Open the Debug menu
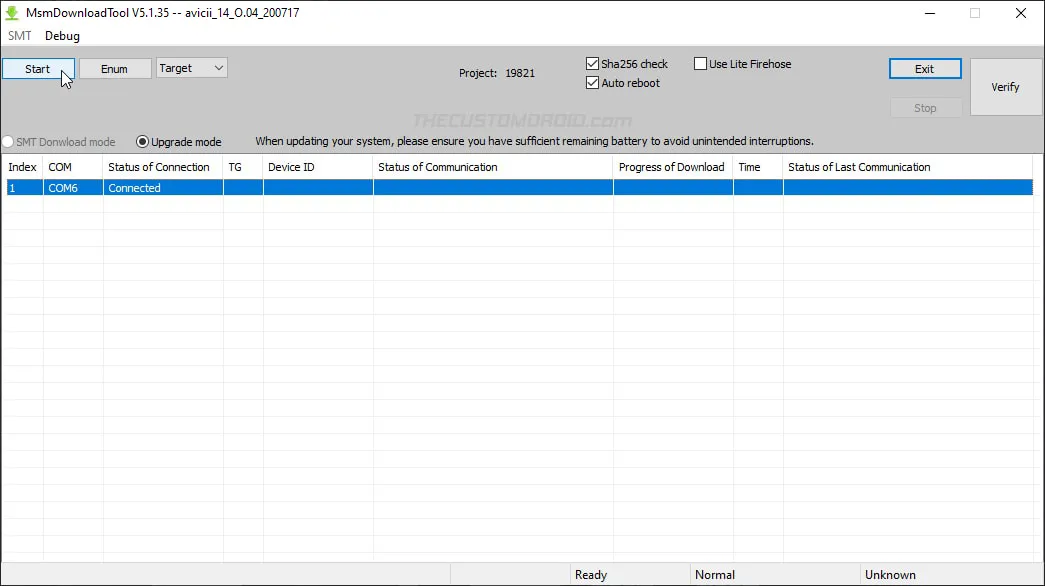1045x586 pixels. coord(62,35)
